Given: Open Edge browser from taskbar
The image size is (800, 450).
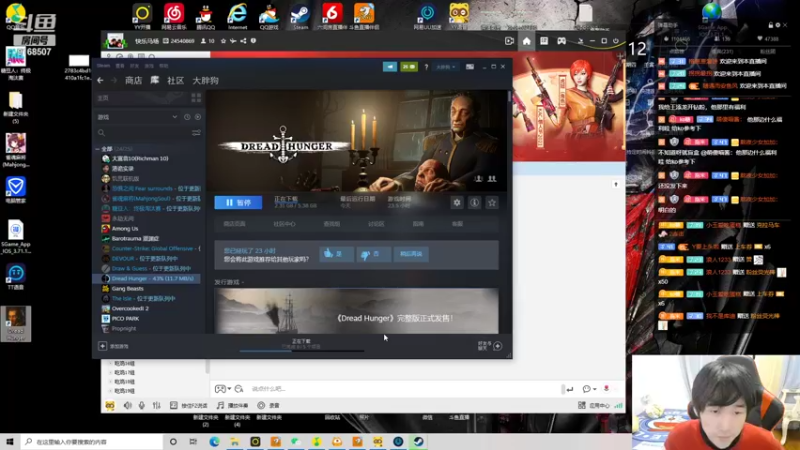Looking at the screenshot, I should (x=214, y=442).
